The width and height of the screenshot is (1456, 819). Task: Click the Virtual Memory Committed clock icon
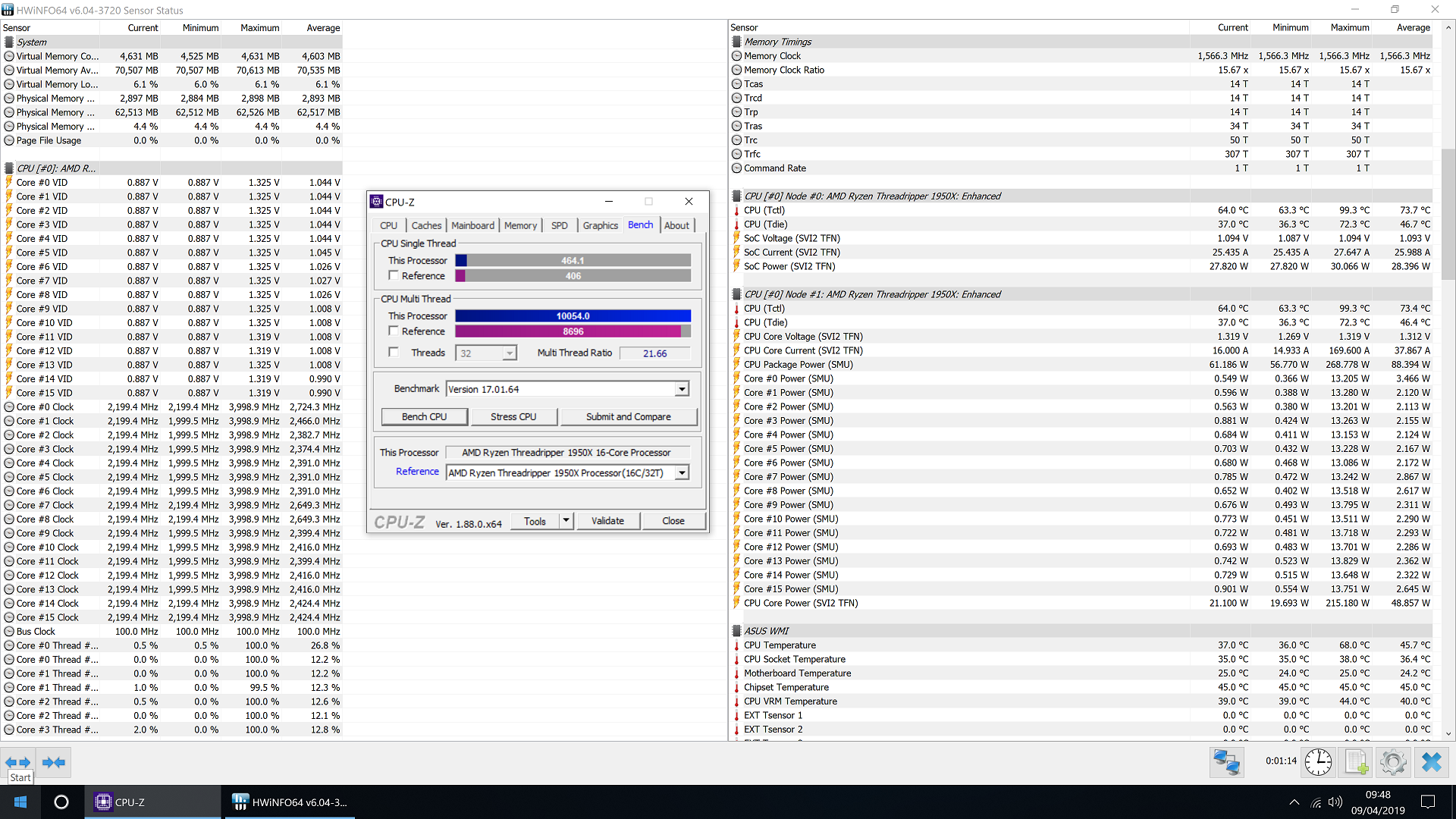click(9, 56)
